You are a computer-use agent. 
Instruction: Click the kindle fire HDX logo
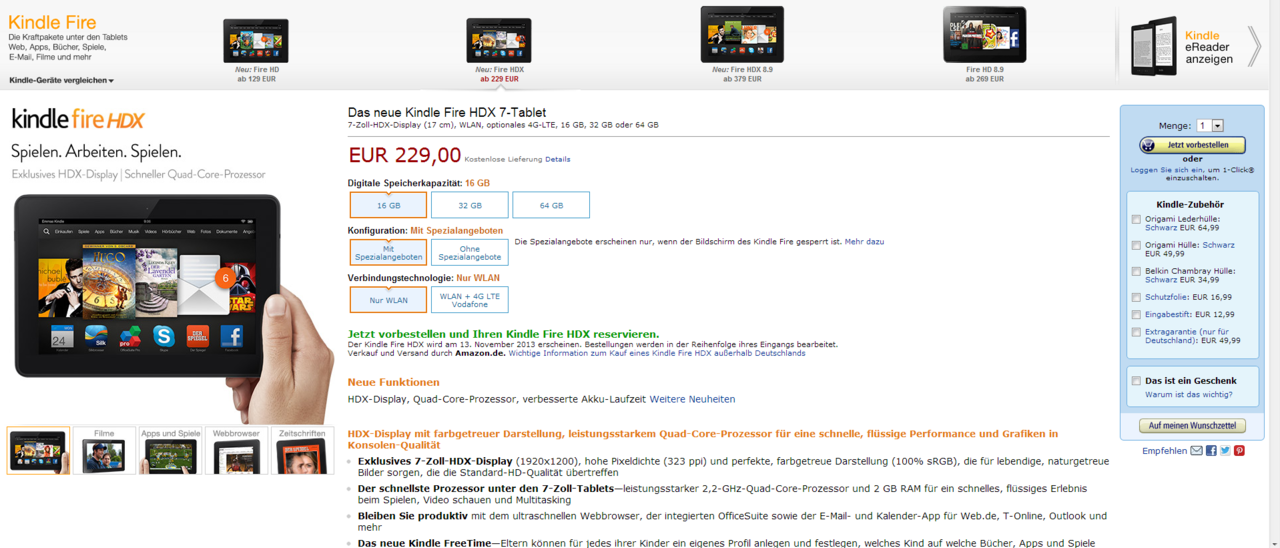78,119
